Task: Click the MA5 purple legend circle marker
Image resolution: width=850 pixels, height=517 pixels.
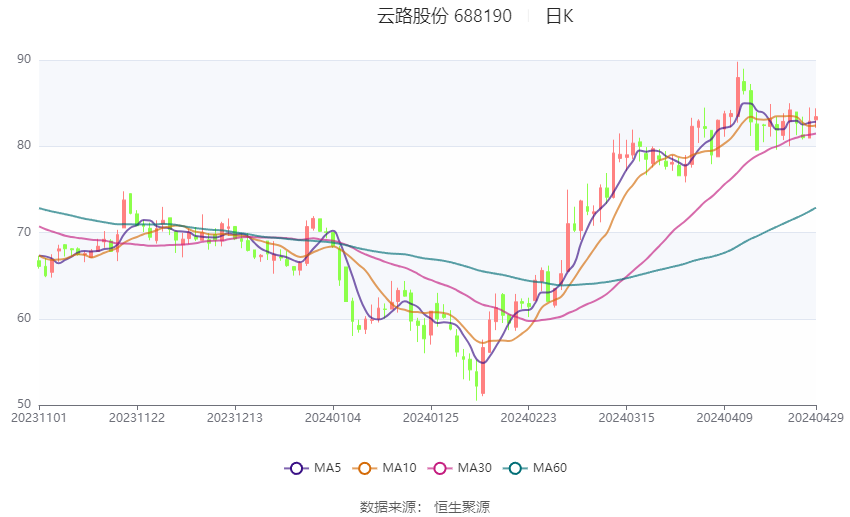Action: pyautogui.click(x=295, y=468)
